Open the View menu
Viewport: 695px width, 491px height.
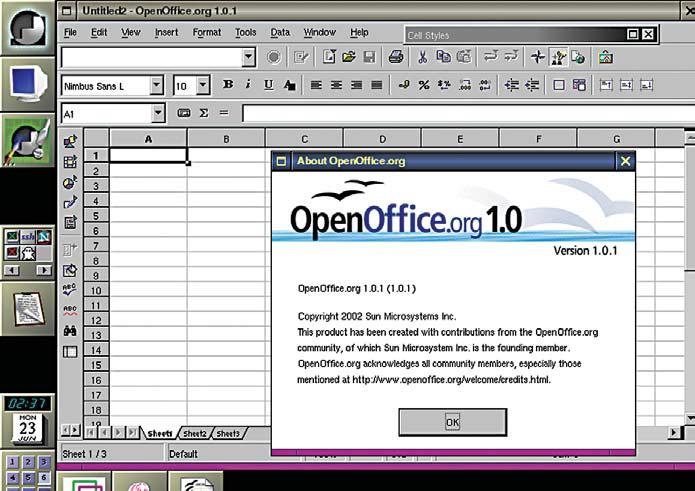tap(131, 32)
